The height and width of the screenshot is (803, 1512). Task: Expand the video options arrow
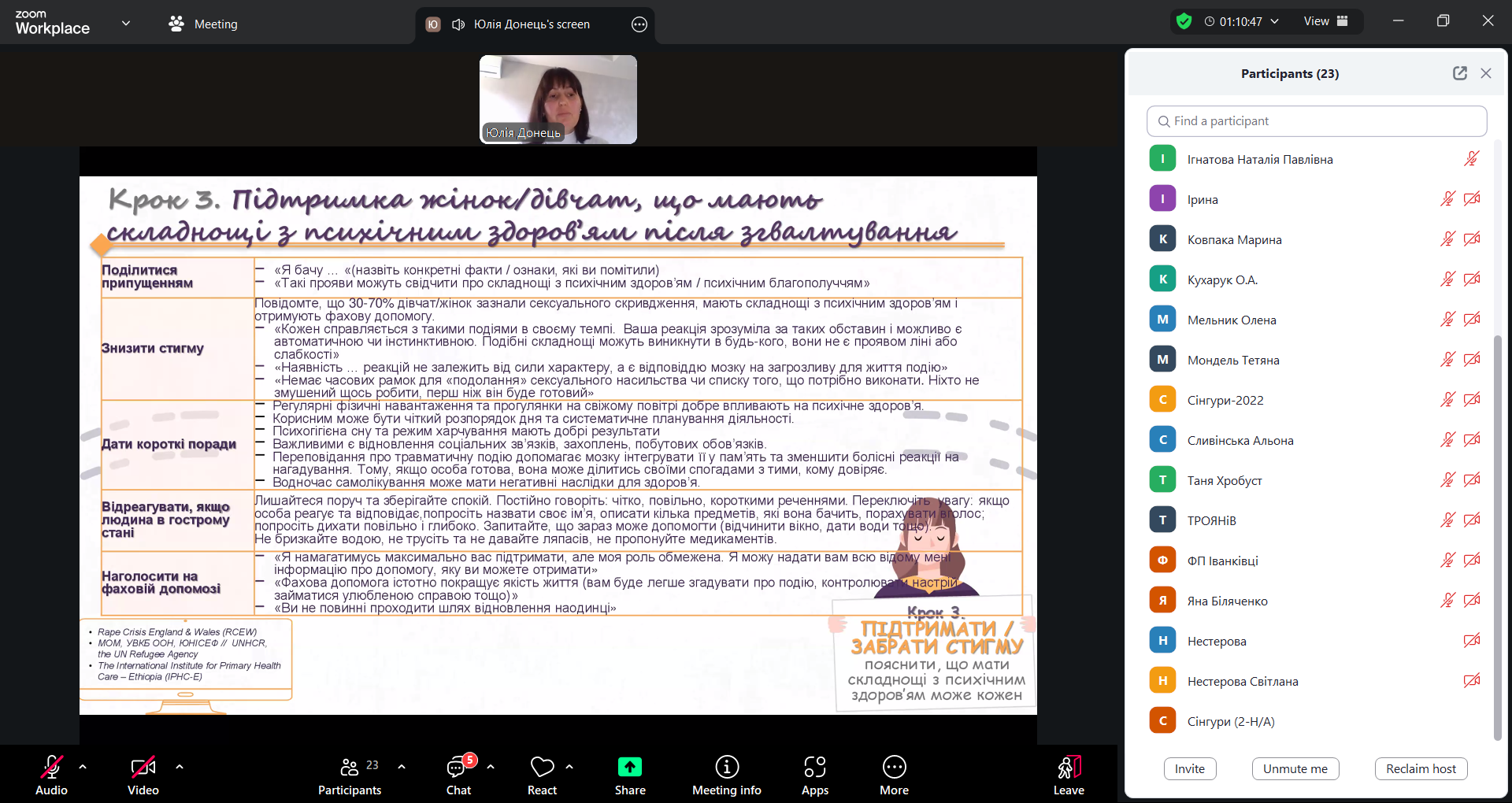pyautogui.click(x=180, y=766)
